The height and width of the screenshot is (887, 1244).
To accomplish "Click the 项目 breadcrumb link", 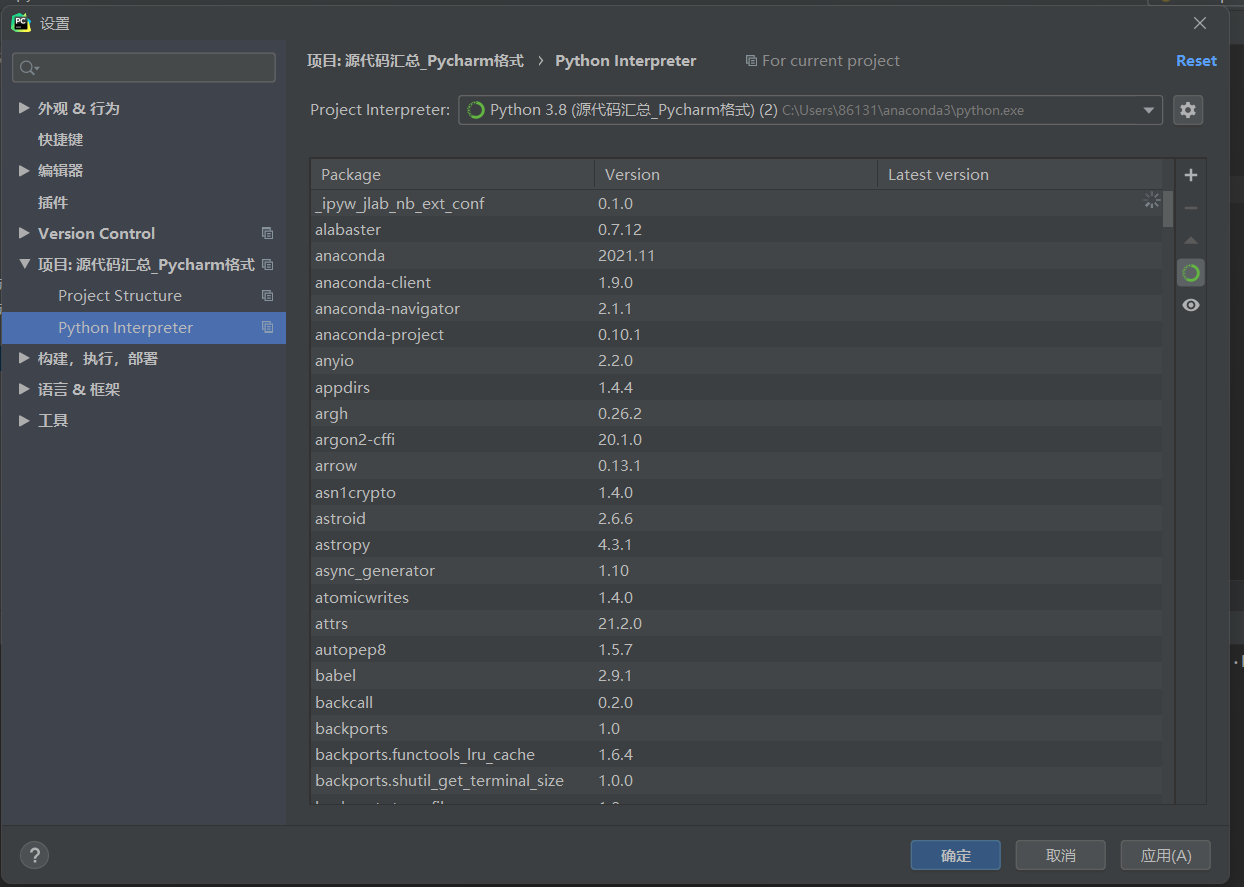I will (x=415, y=61).
